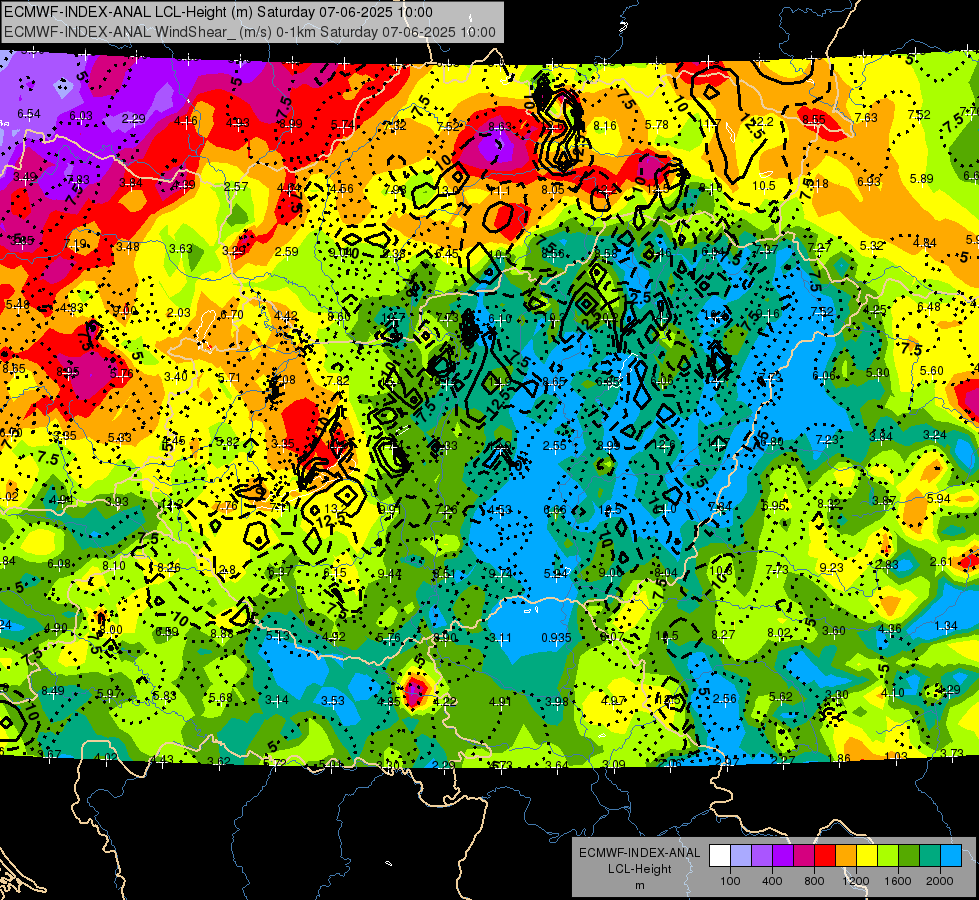Image resolution: width=979 pixels, height=900 pixels.
Task: Click the map value '4.16'
Action: pyautogui.click(x=185, y=121)
